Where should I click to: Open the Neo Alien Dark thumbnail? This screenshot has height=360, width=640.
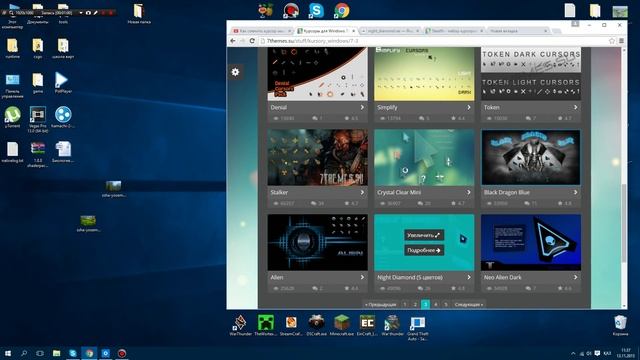(x=531, y=242)
